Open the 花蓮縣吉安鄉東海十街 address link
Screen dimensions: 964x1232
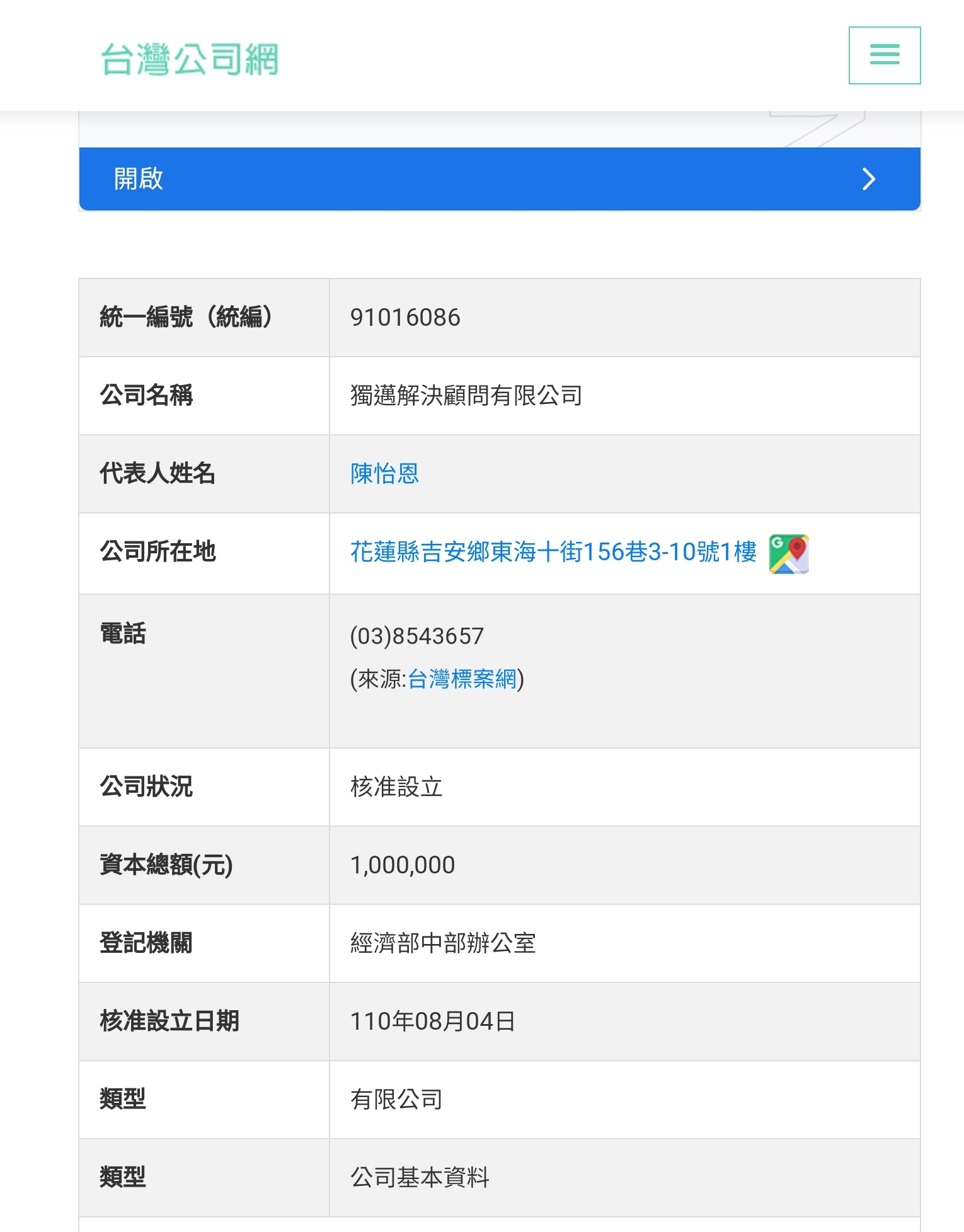click(553, 552)
